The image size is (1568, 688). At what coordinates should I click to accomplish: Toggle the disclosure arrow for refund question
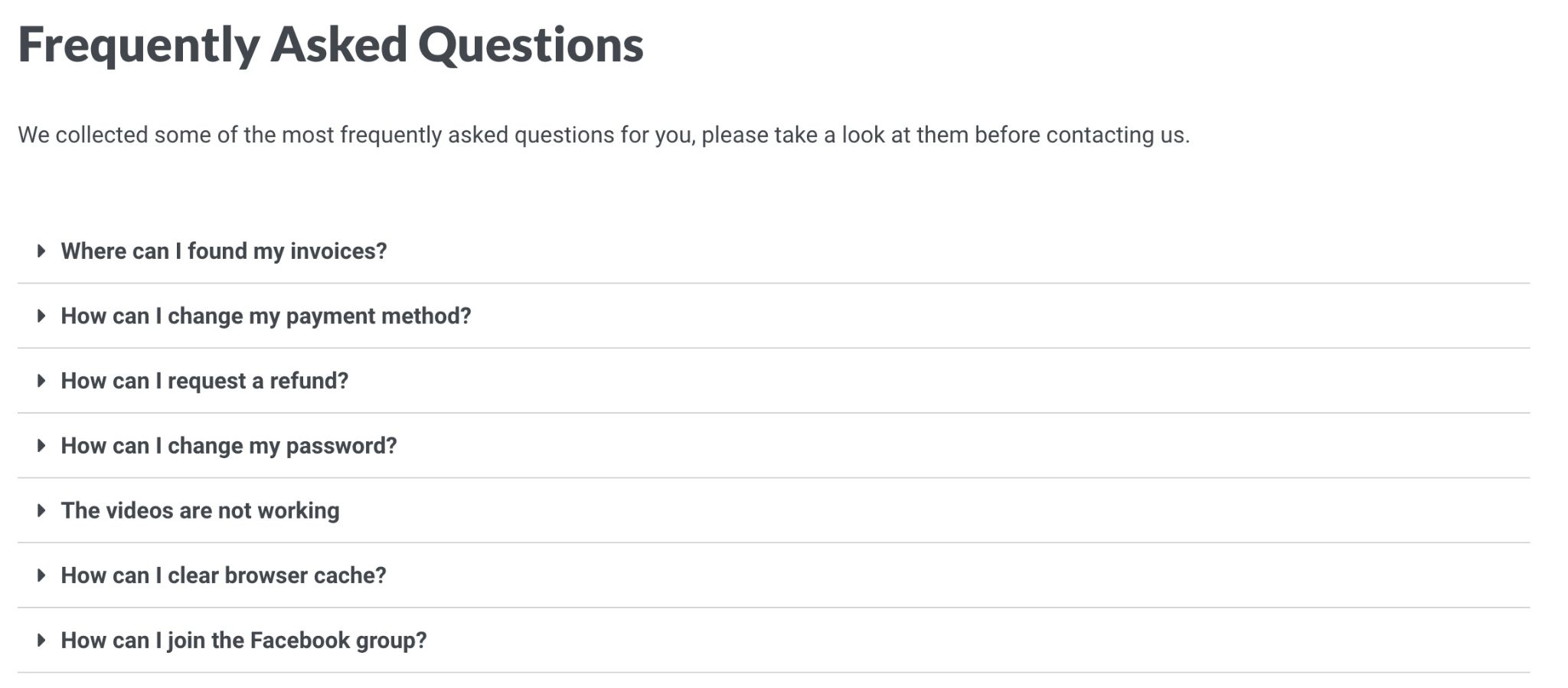click(x=41, y=381)
